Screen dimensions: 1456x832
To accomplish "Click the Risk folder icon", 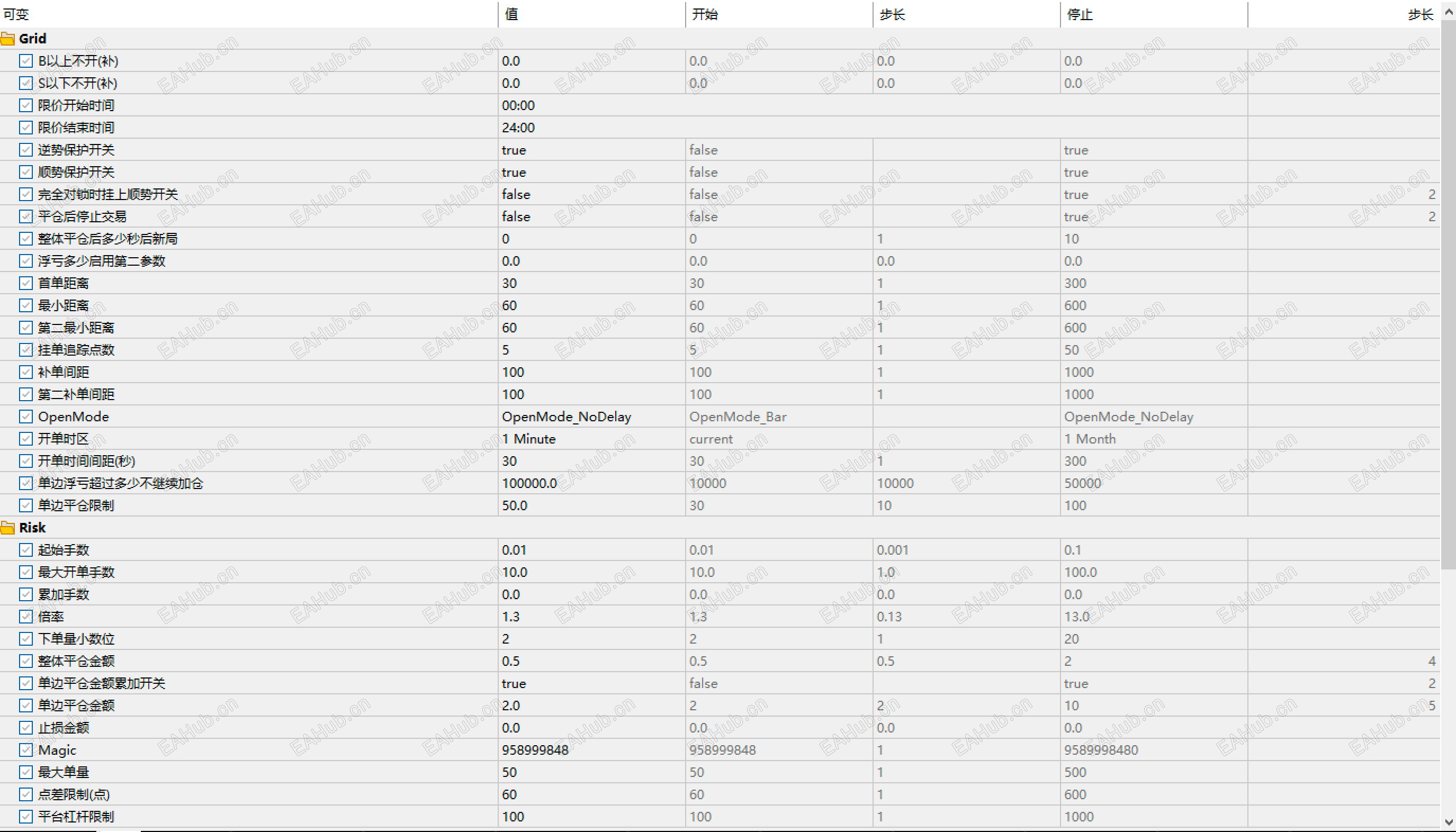I will pos(8,528).
